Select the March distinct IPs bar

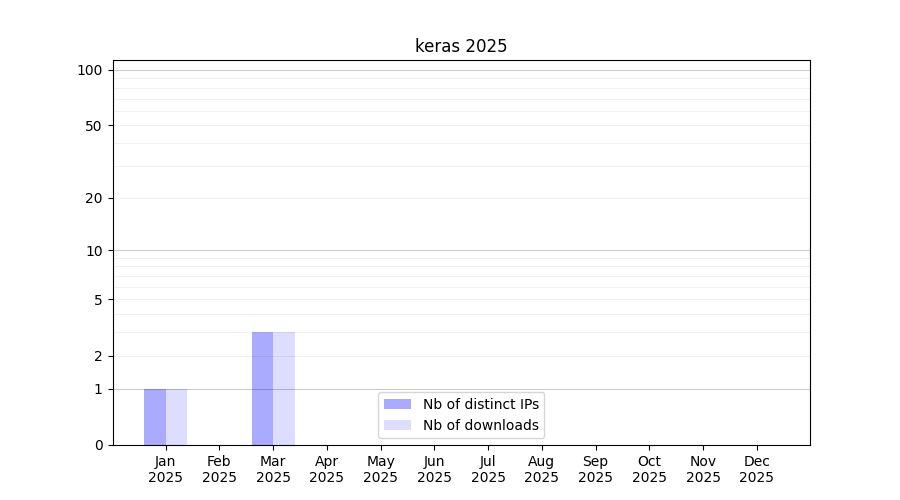[x=262, y=388]
